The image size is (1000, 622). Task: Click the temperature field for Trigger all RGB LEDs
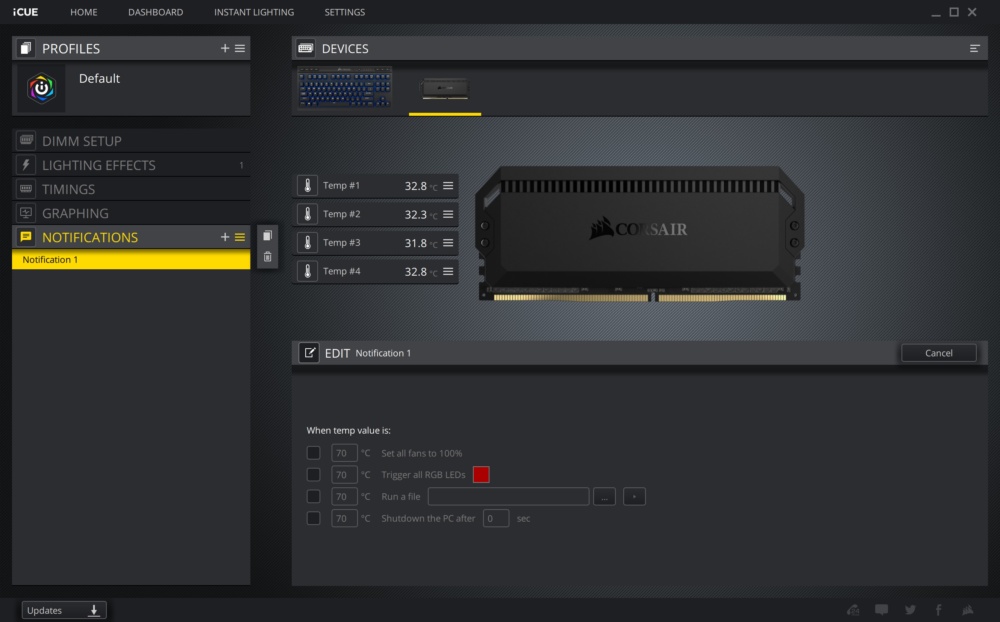(344, 475)
